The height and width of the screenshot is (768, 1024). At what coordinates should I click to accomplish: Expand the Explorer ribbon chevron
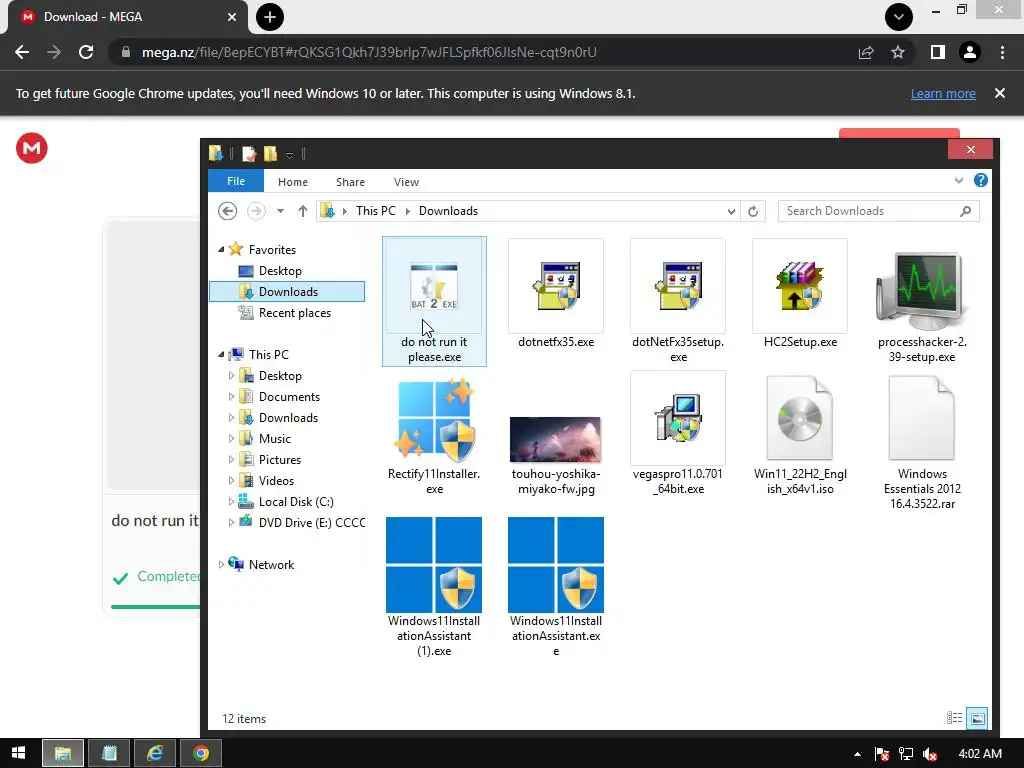pyautogui.click(x=958, y=181)
